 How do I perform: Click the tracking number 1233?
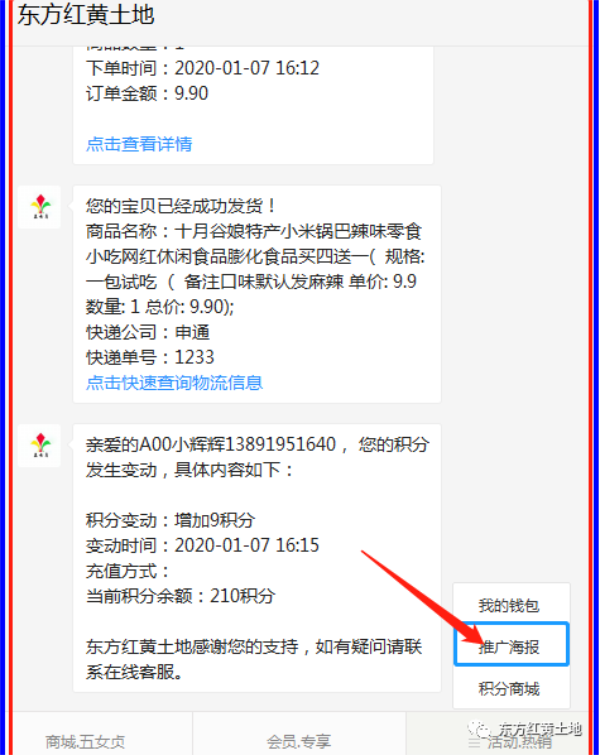pos(195,357)
